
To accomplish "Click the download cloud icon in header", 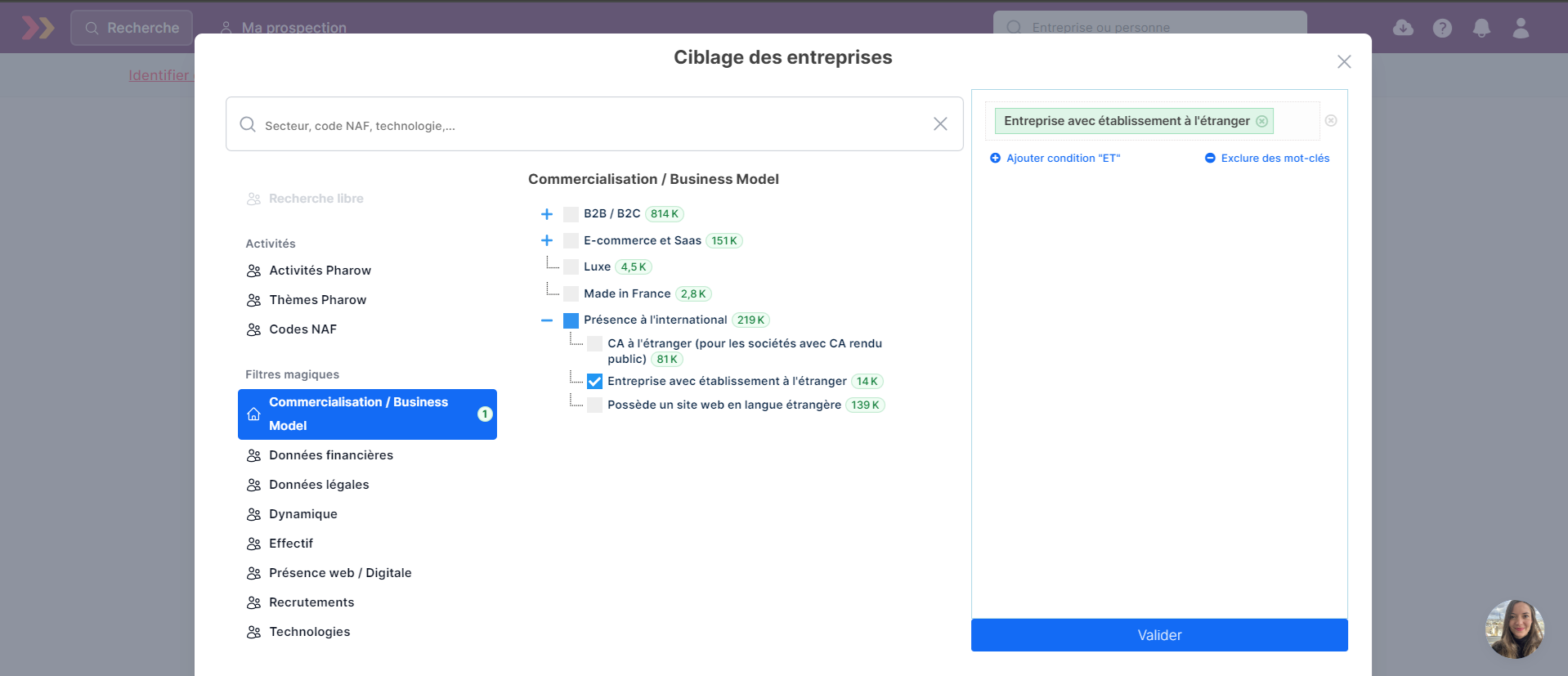I will pos(1403,28).
